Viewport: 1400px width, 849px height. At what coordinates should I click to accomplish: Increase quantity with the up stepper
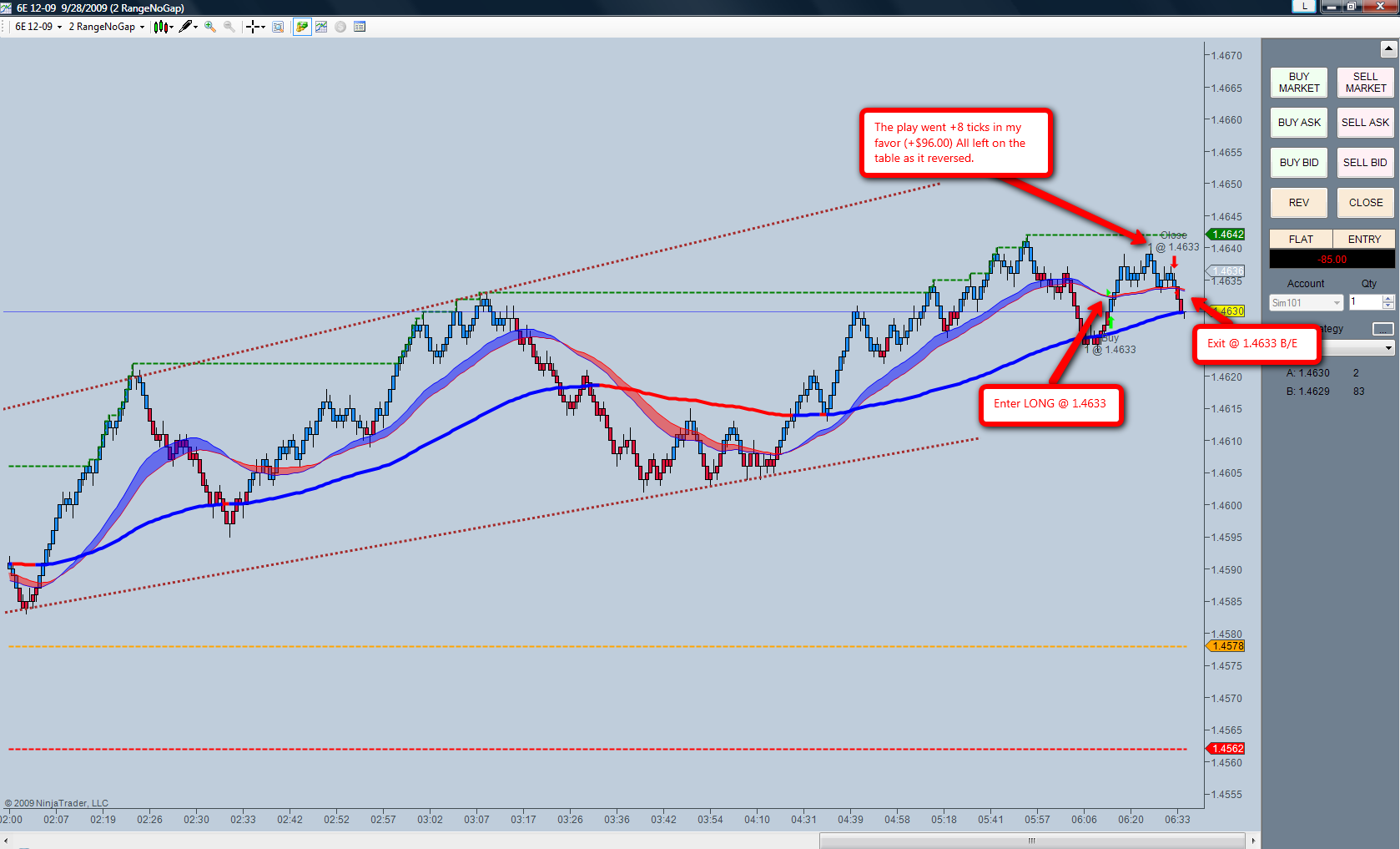click(x=1388, y=299)
